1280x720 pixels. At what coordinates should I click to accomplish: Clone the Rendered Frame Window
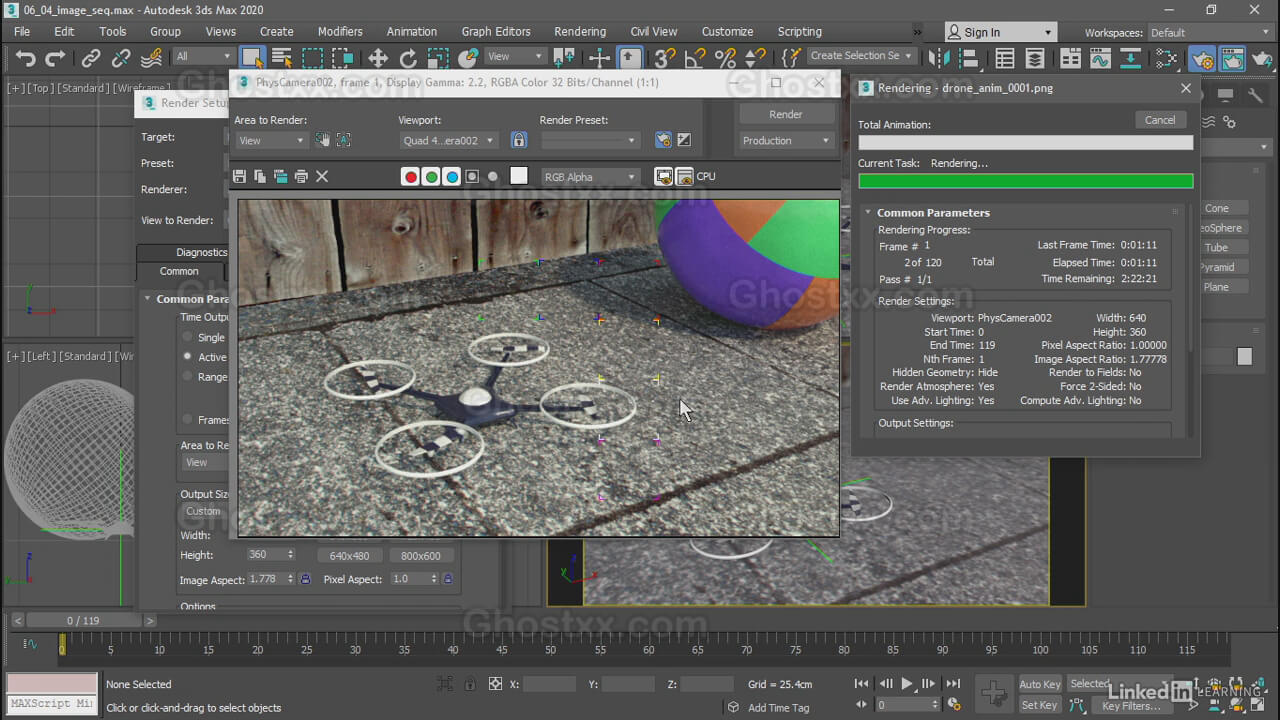pyautogui.click(x=280, y=176)
